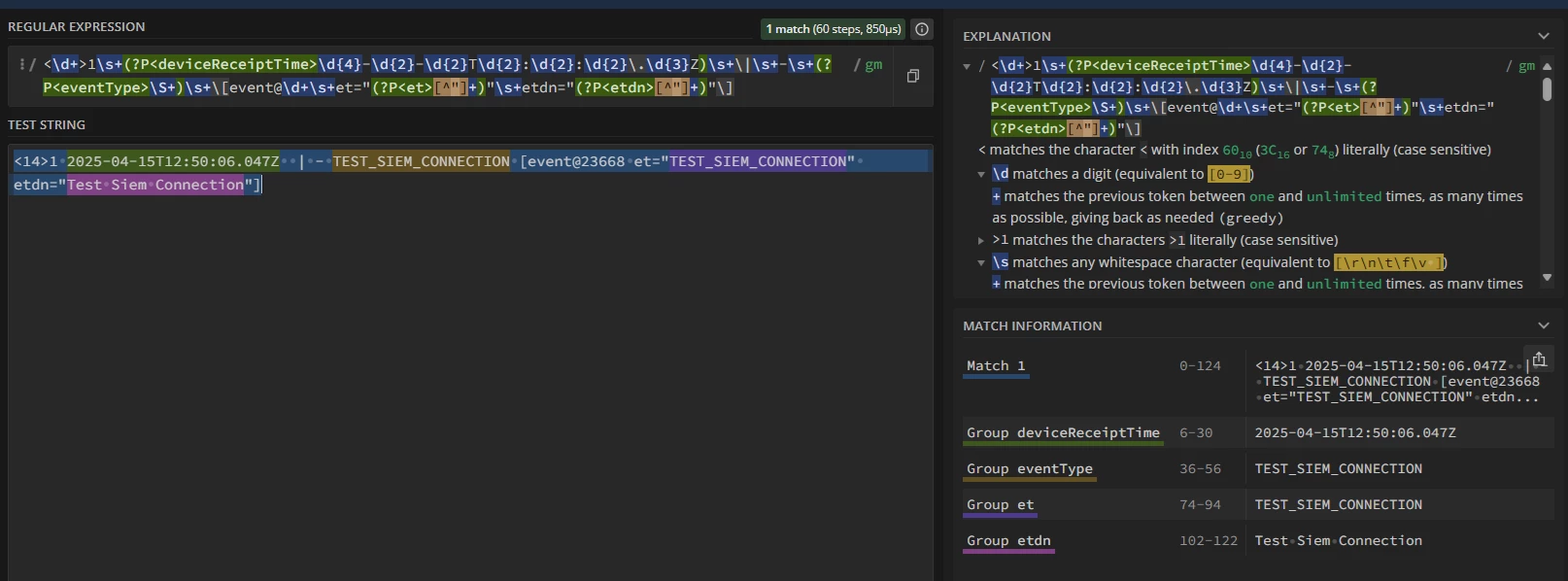
Task: Select the Group deviceReceiptTime label
Action: pyautogui.click(x=1063, y=433)
